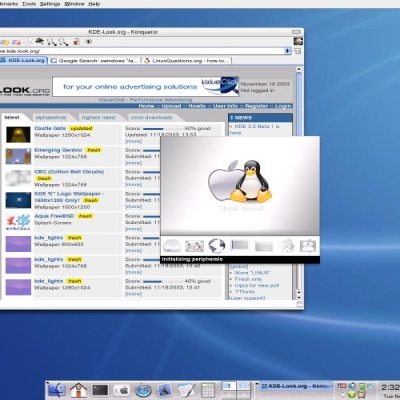Activate the KDE-Look.org - Konqueror taskbar entry
This screenshot has width=400, height=400.
pos(296,386)
